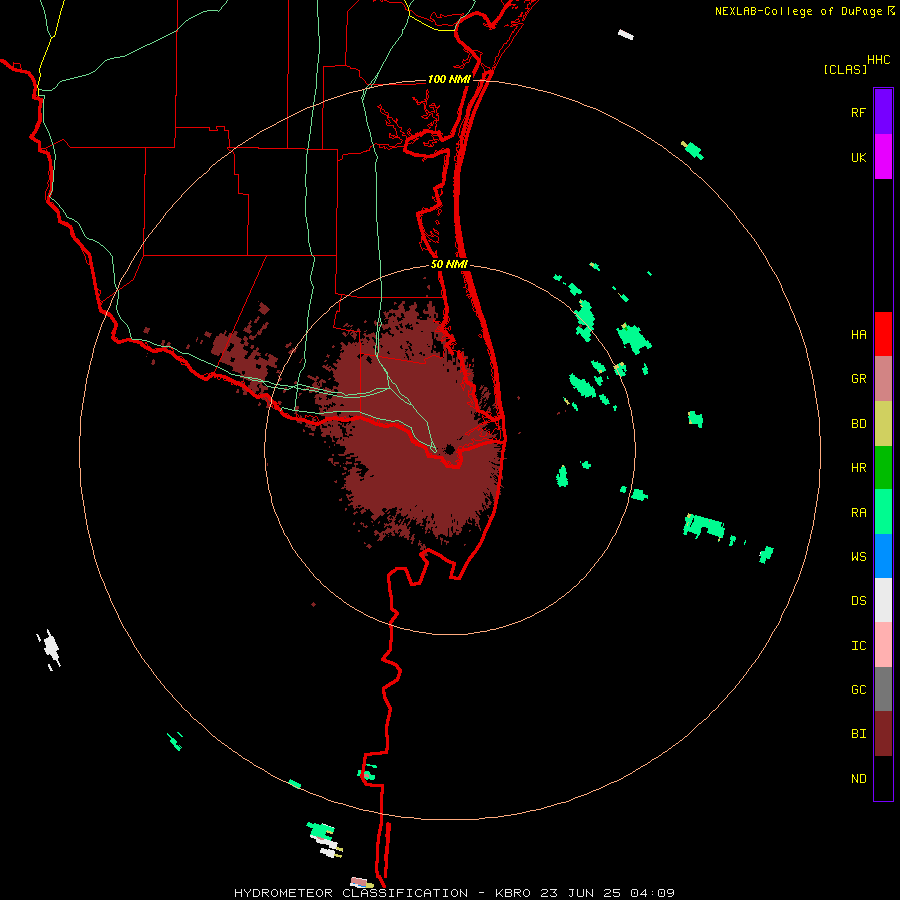Click the WS legend label
Screen dimensions: 900x900
click(858, 557)
